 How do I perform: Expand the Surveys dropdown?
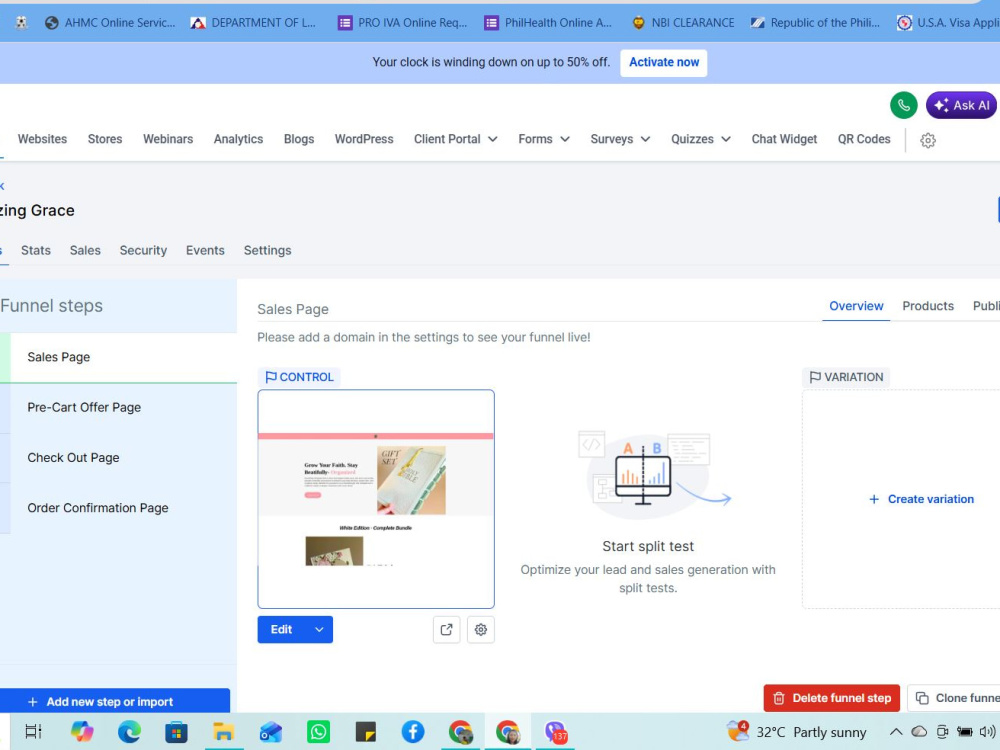pyautogui.click(x=620, y=139)
